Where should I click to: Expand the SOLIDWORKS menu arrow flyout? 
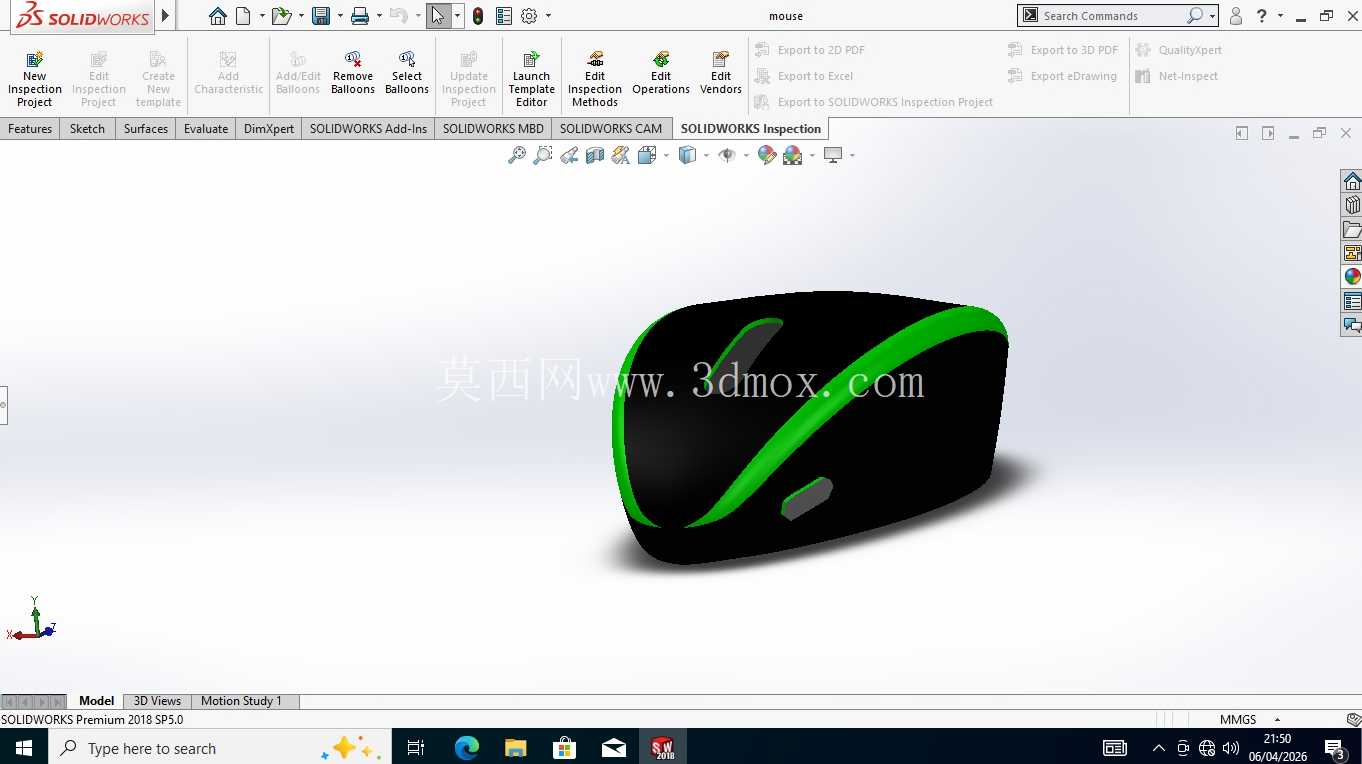coord(166,16)
